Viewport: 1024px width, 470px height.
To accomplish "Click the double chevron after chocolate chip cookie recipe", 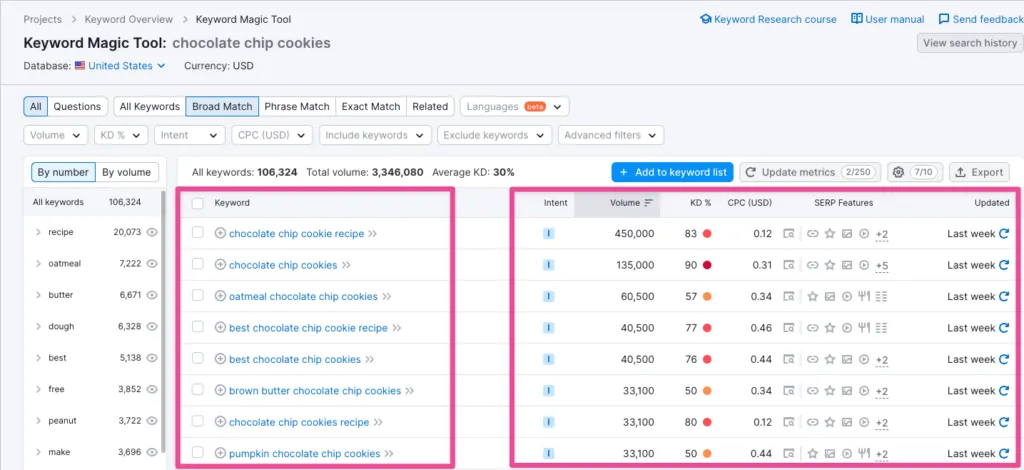I will (x=372, y=234).
